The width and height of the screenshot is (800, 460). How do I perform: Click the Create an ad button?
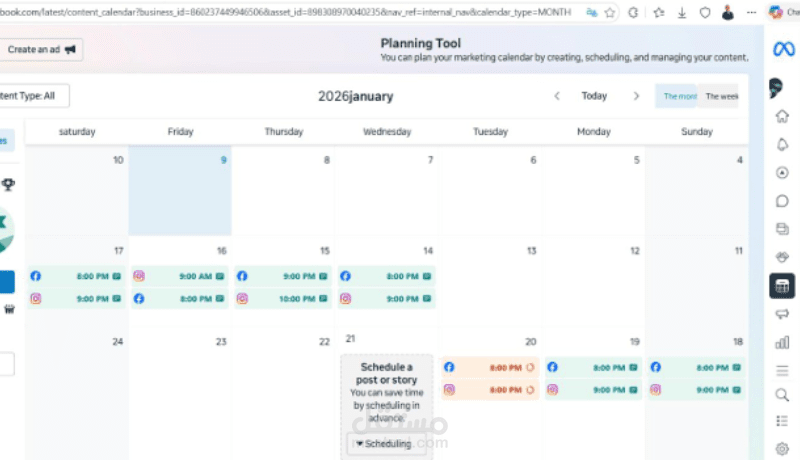pos(41,49)
